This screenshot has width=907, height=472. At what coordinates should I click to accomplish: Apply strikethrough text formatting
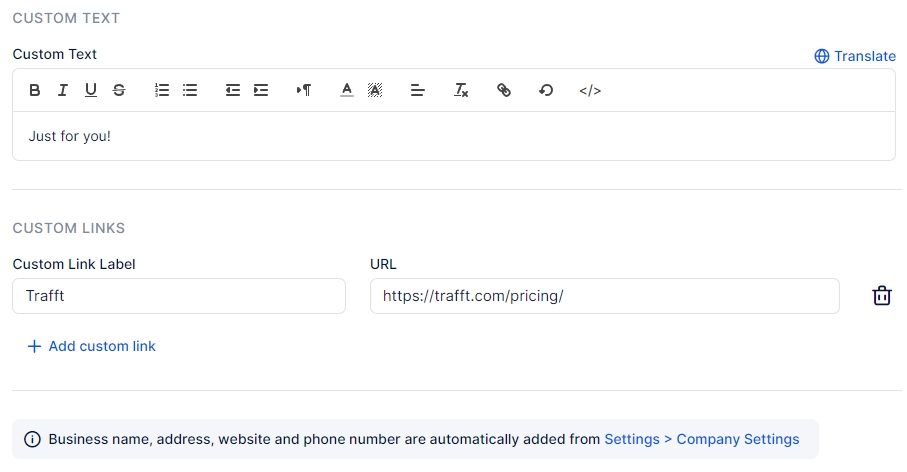coord(119,90)
